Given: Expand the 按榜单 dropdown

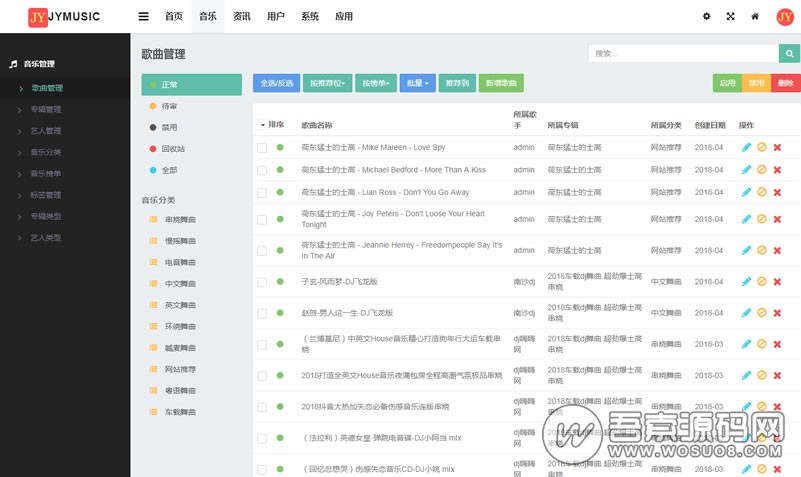Looking at the screenshot, I should tap(377, 84).
